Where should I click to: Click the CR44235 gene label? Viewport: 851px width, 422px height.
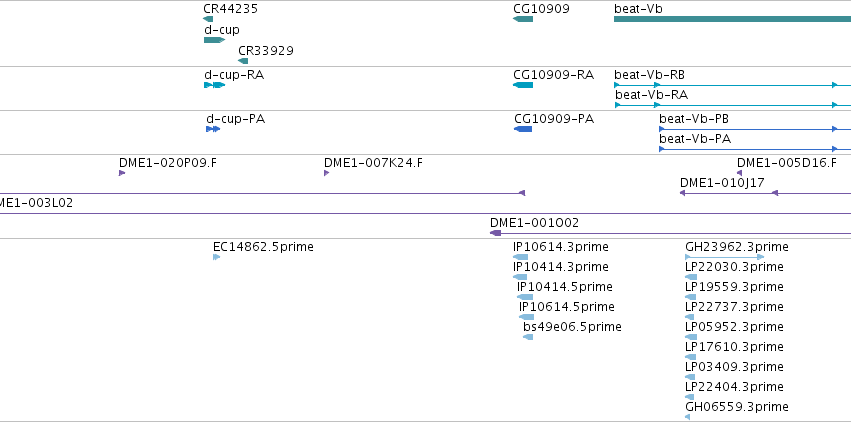[x=230, y=9]
